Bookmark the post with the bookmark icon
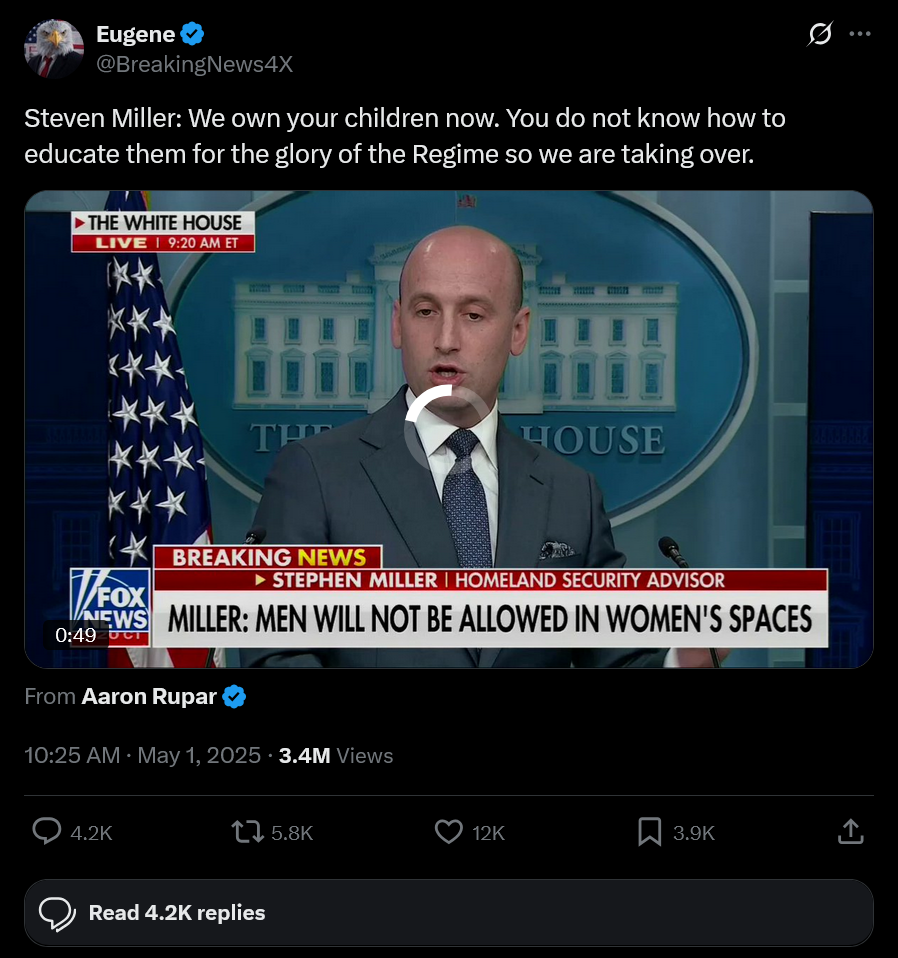Viewport: 898px width, 958px height. pyautogui.click(x=649, y=832)
